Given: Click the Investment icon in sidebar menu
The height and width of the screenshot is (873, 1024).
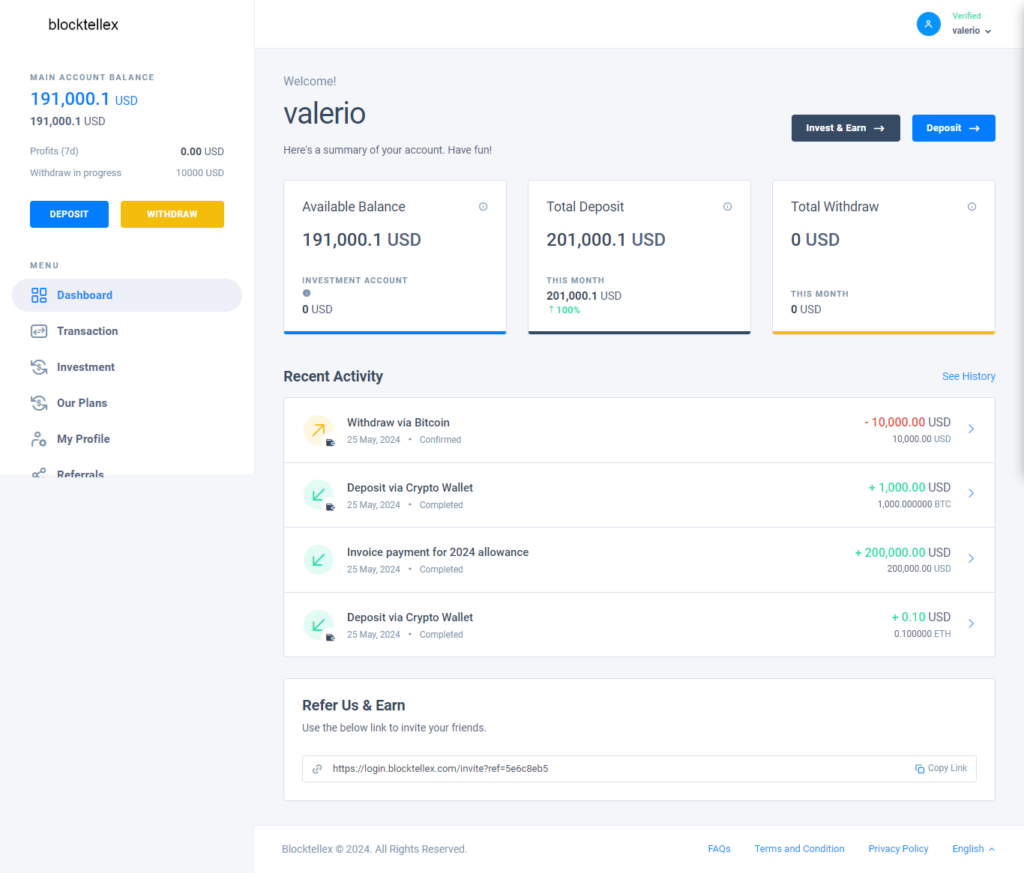Looking at the screenshot, I should coord(39,367).
